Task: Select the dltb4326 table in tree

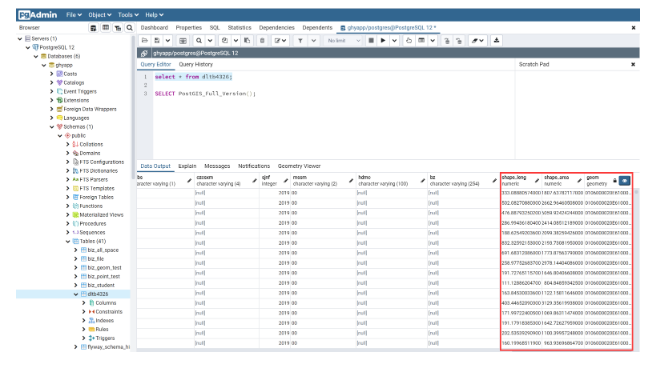Action: (x=98, y=294)
